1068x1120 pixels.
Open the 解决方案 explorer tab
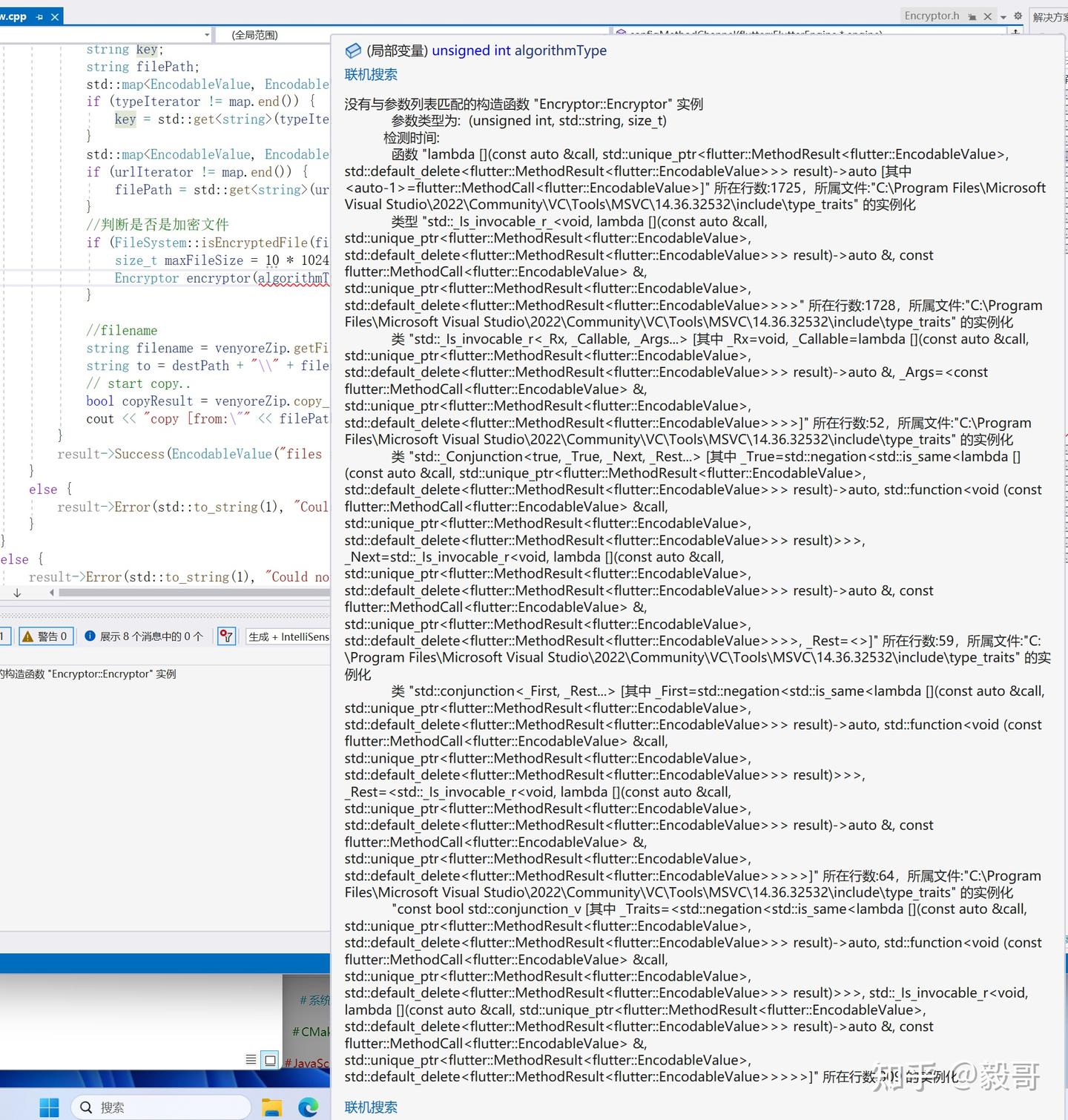point(1049,16)
